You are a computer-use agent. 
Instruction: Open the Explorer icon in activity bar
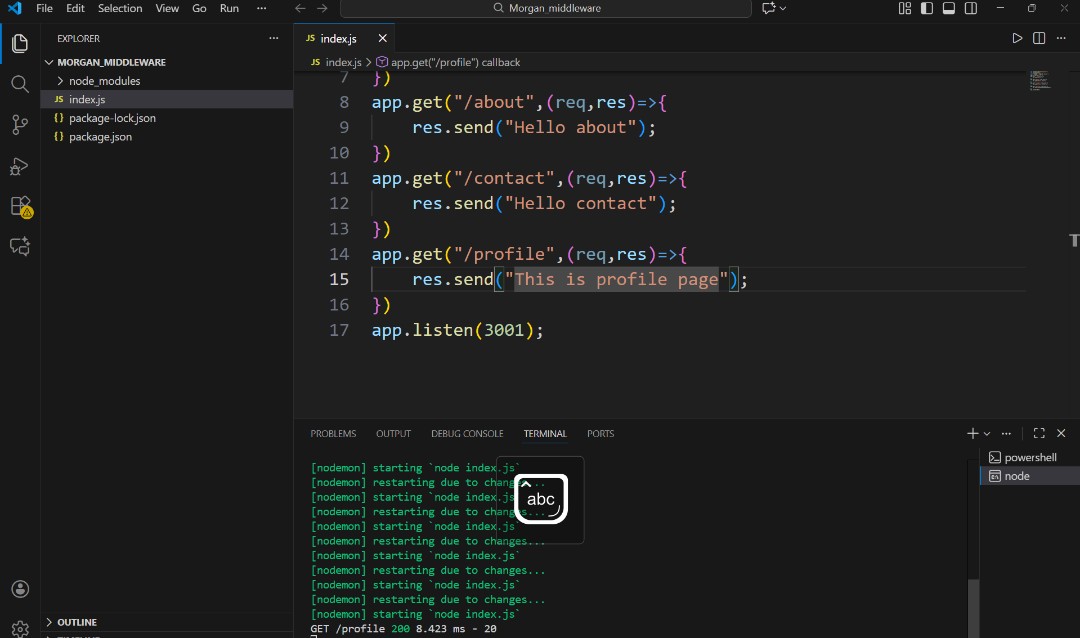pyautogui.click(x=19, y=43)
